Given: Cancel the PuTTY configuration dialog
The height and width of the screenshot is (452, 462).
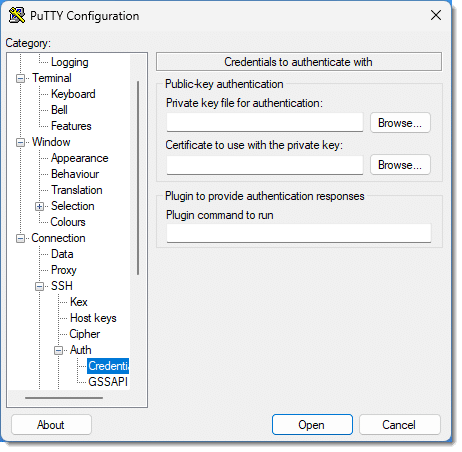Looking at the screenshot, I should coord(400,425).
